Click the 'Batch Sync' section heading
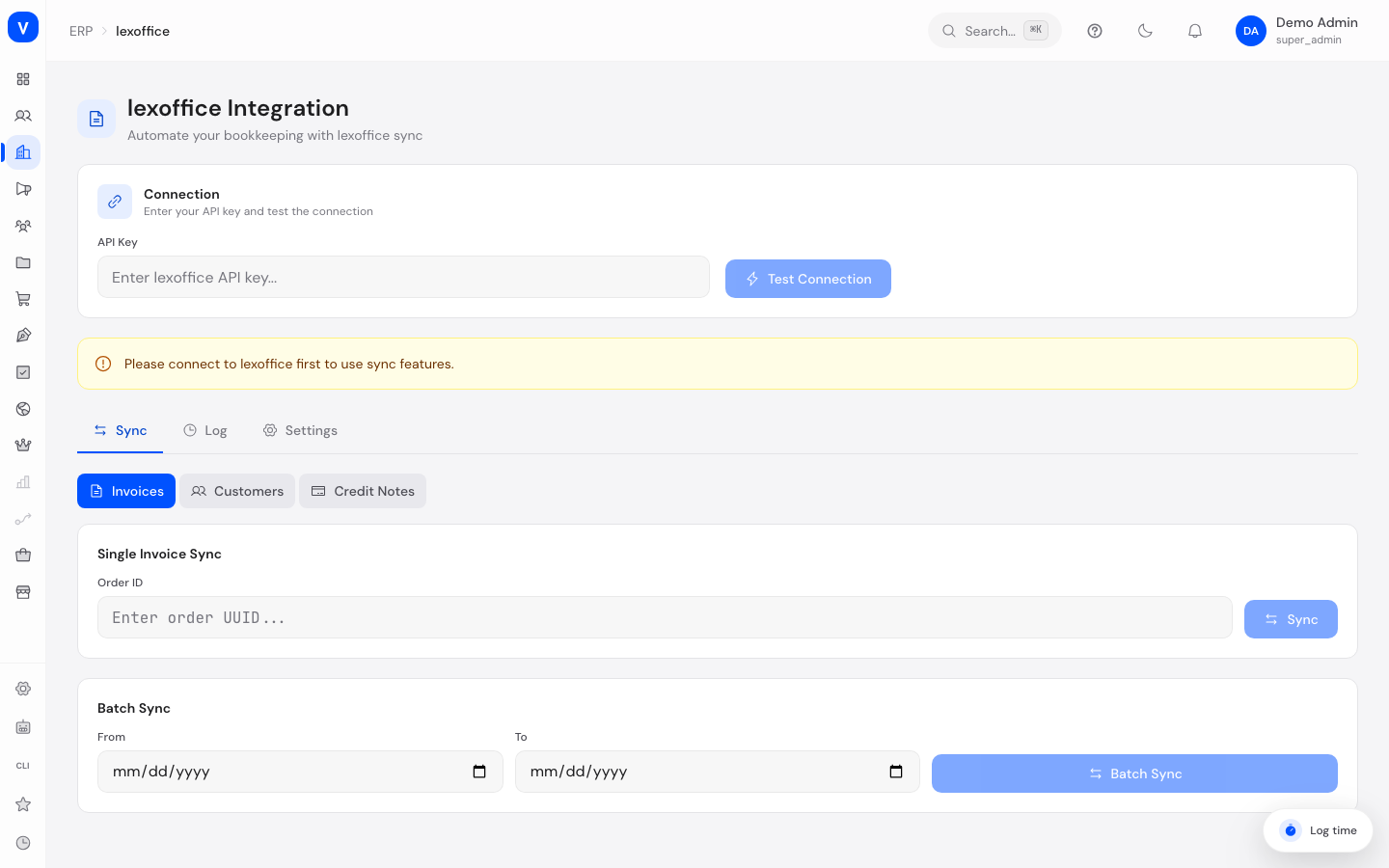1389x868 pixels. (134, 708)
